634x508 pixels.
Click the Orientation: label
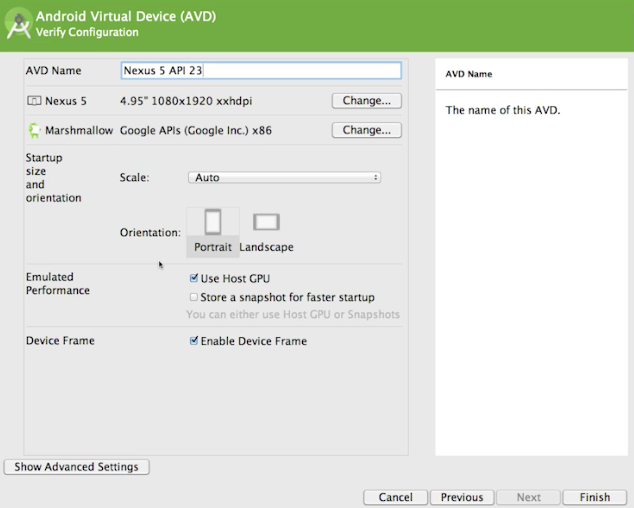[x=150, y=233]
